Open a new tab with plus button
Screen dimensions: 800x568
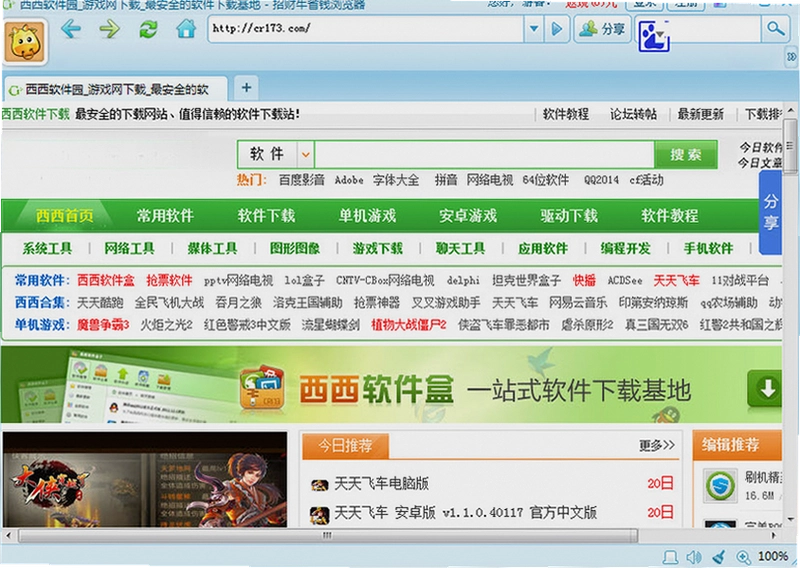246,88
